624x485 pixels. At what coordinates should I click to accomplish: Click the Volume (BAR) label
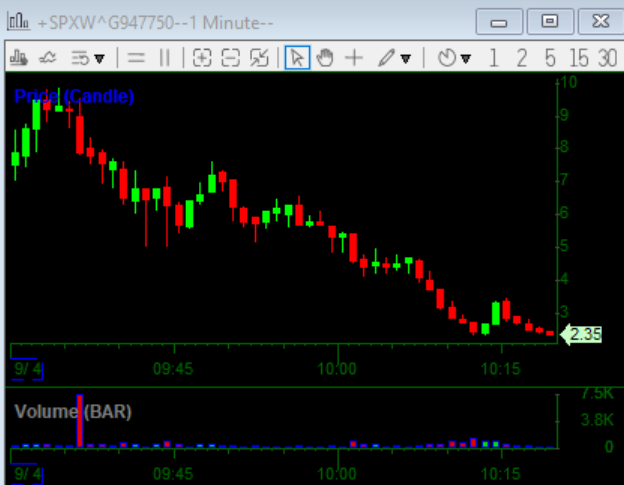[73, 411]
